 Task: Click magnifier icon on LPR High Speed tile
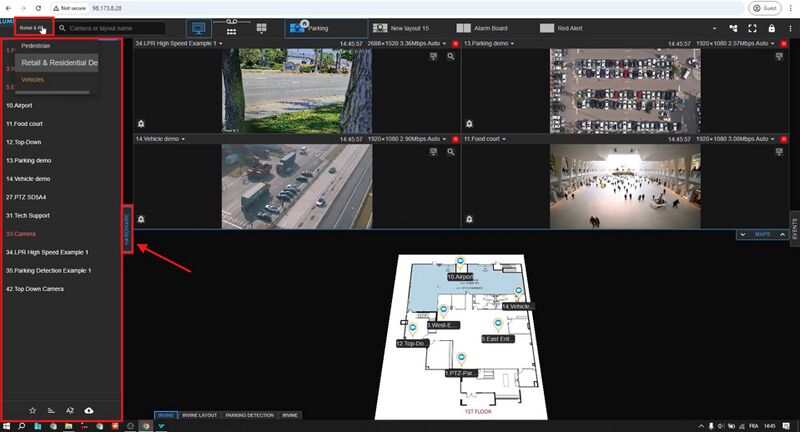pyautogui.click(x=451, y=57)
